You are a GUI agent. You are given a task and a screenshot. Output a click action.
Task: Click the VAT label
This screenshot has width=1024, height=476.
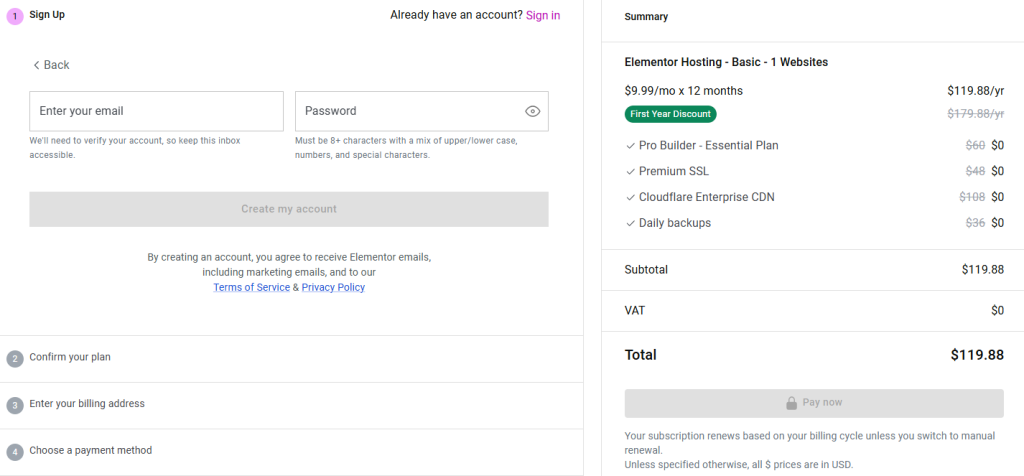(x=635, y=311)
